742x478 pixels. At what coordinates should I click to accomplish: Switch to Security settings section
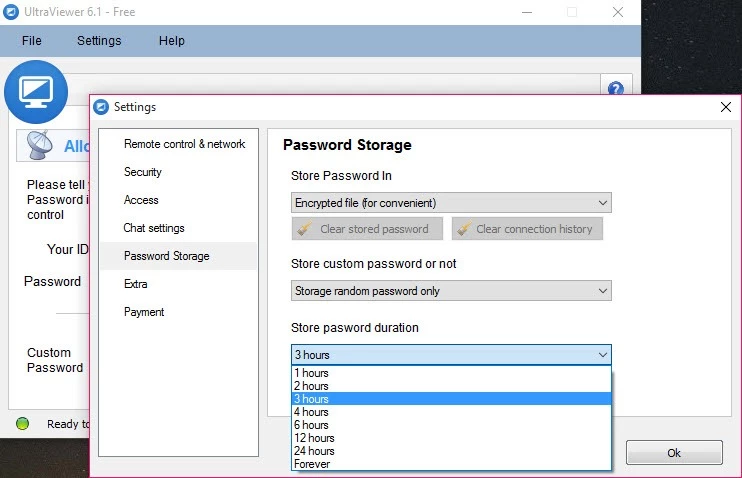(x=143, y=172)
